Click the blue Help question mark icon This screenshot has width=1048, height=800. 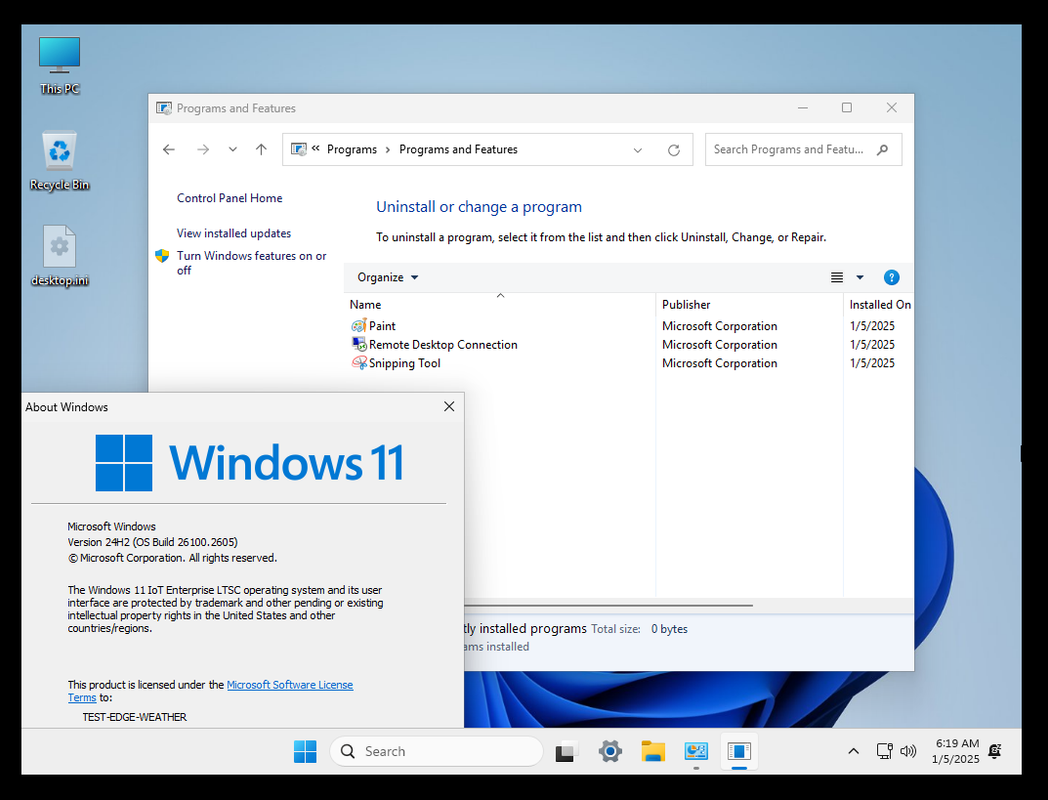point(891,277)
